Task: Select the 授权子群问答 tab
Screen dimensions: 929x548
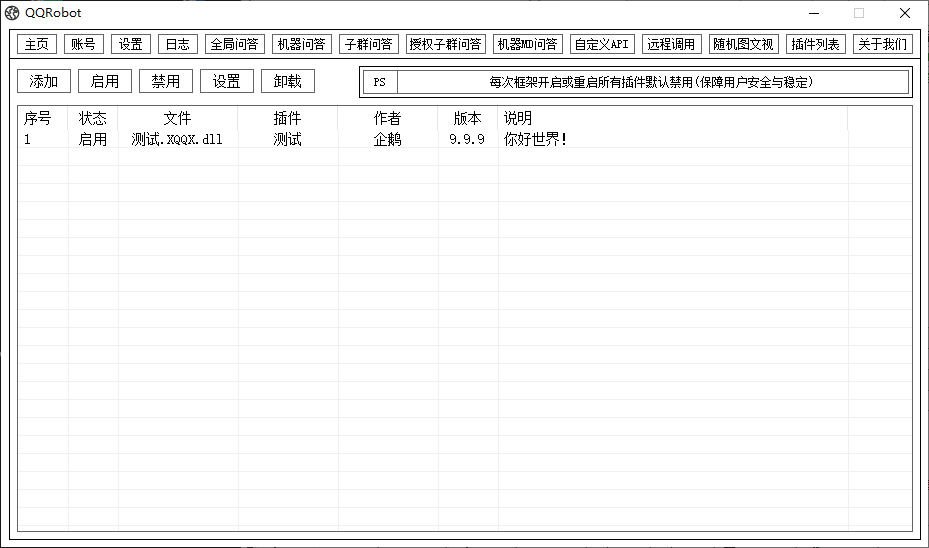Action: point(446,44)
